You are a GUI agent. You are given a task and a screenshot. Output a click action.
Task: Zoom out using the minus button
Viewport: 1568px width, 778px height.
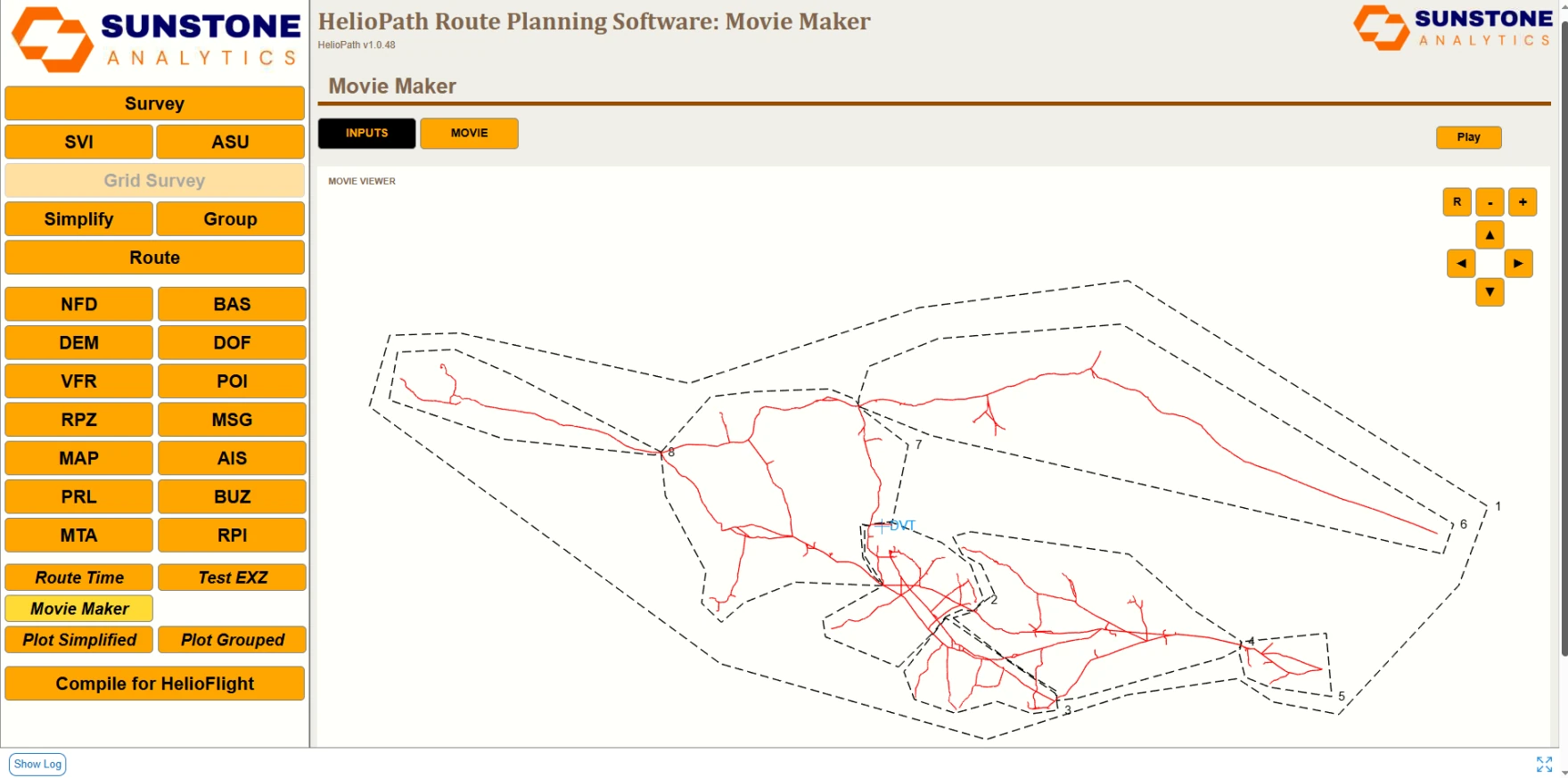coord(1490,202)
